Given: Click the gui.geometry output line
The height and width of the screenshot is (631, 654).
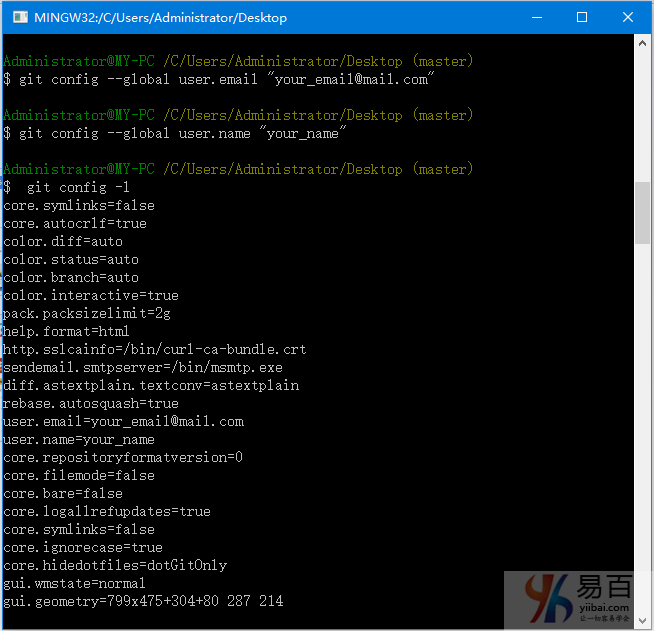Looking at the screenshot, I should [143, 601].
